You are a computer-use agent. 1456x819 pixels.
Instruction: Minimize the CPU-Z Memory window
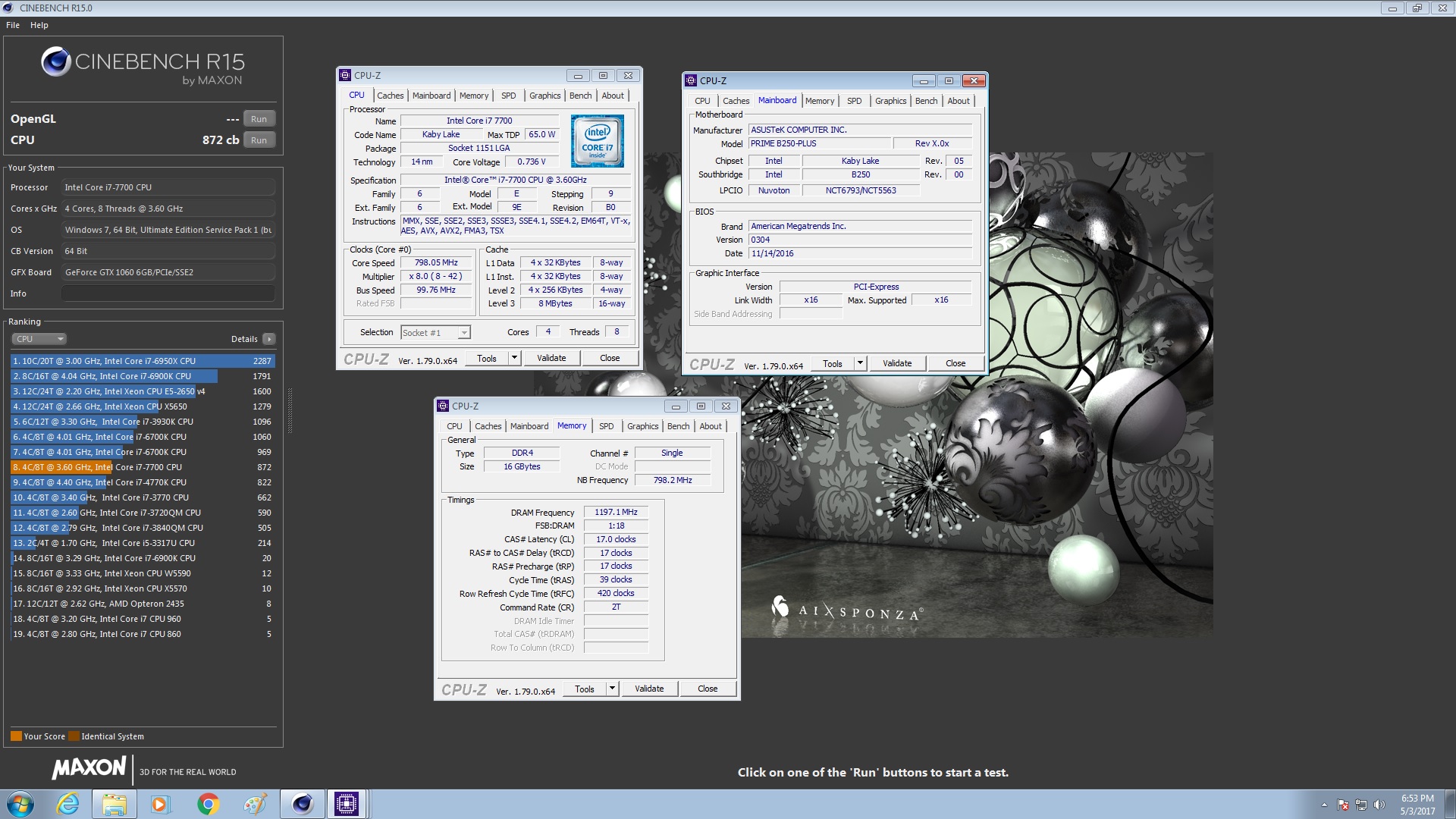(676, 406)
